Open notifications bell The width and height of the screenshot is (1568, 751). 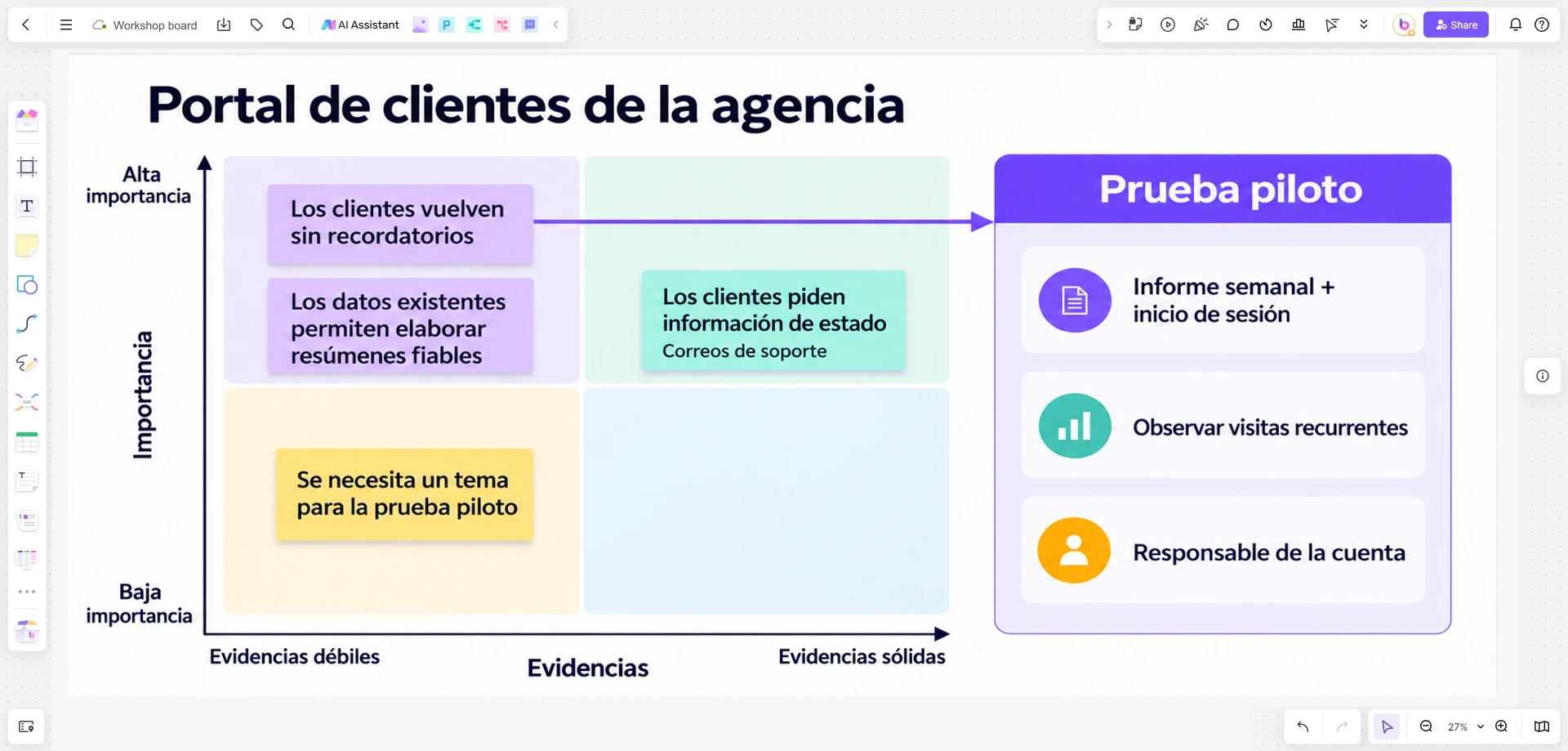point(1516,25)
